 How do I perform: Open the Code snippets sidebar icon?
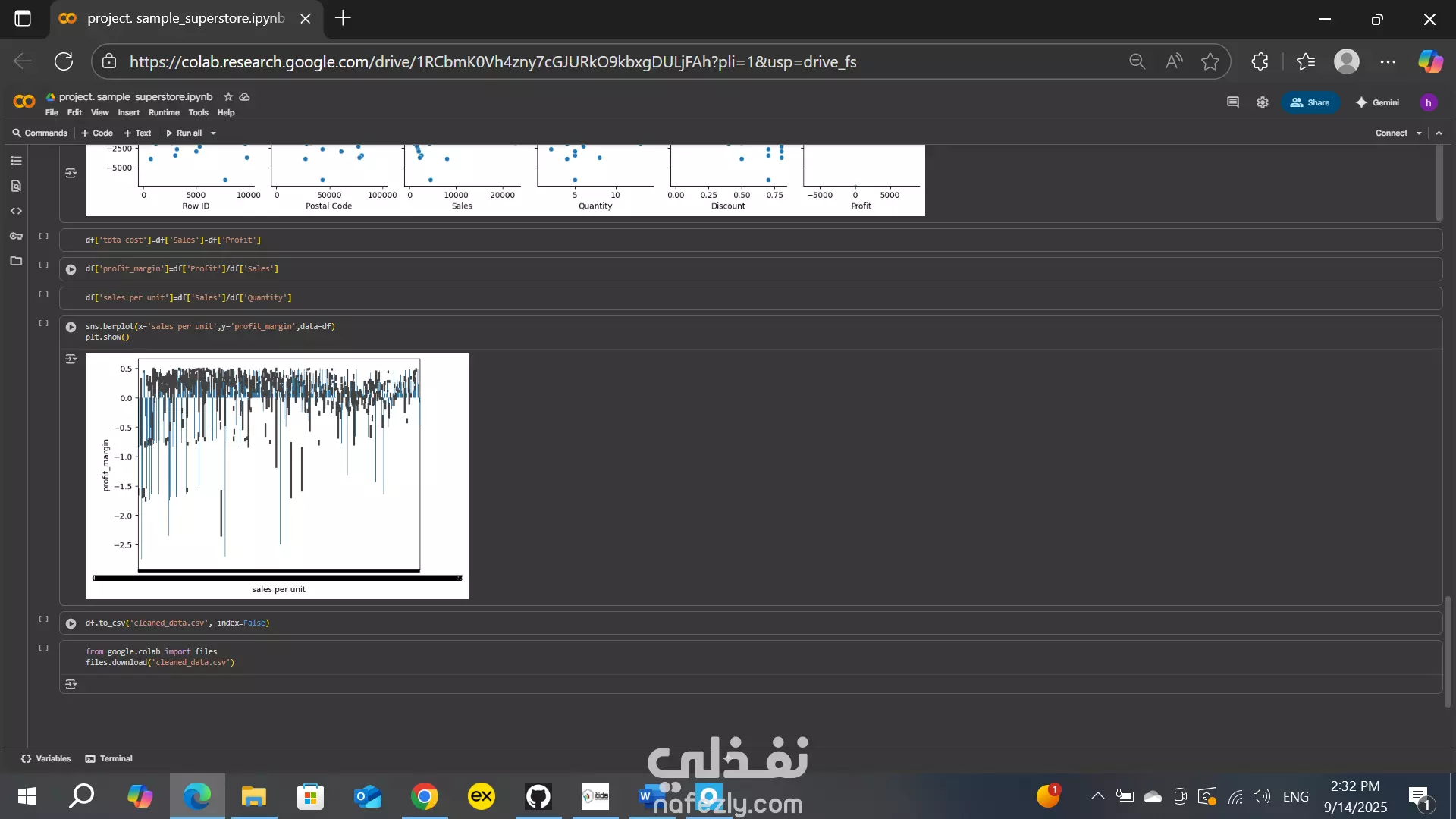coord(16,211)
